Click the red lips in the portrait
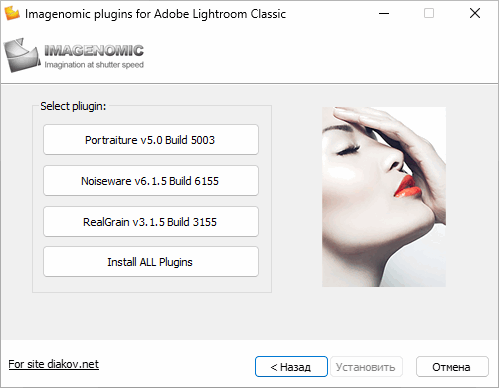The image size is (499, 388). click(407, 186)
